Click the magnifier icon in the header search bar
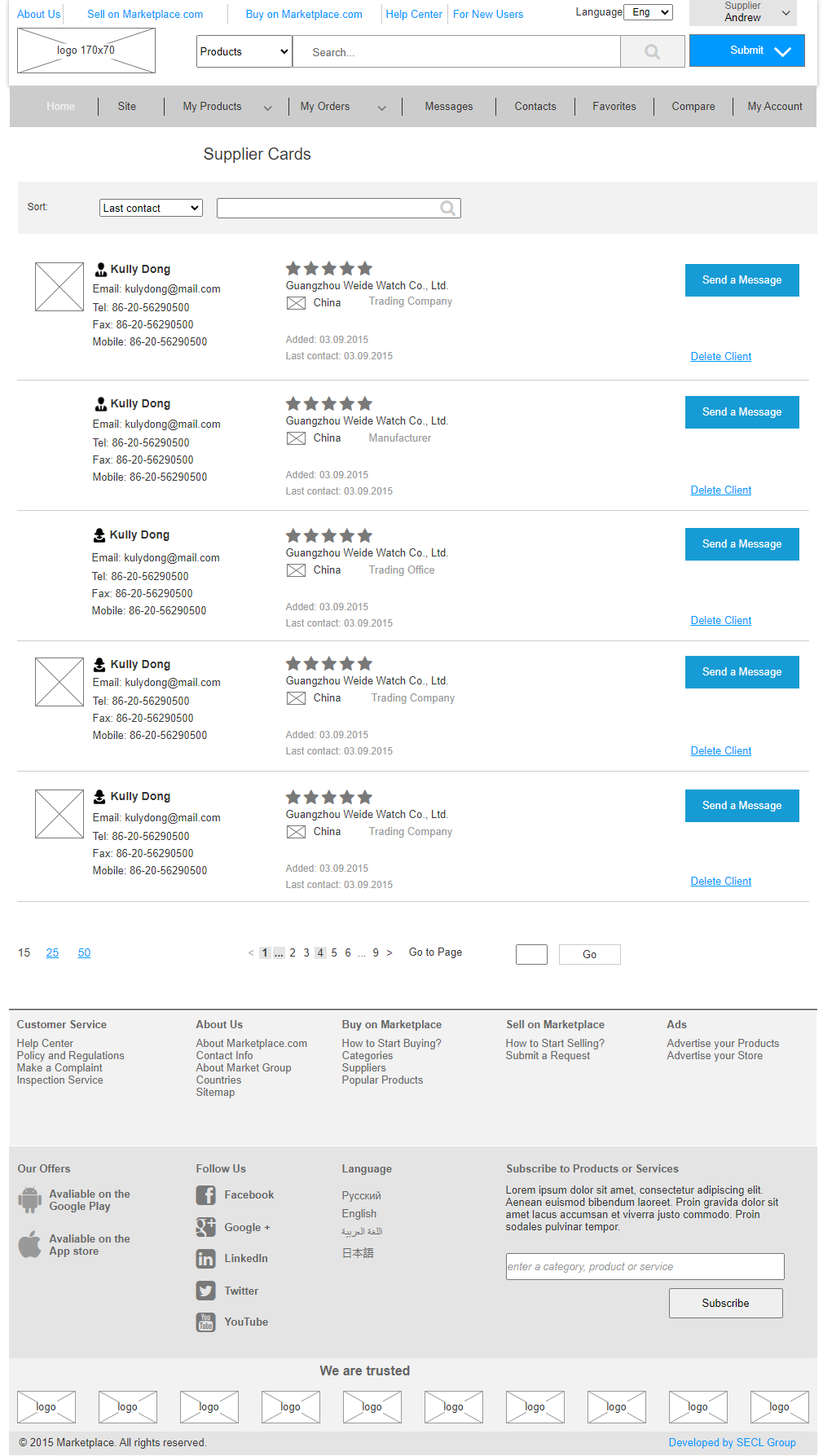This screenshot has height=1456, width=823. click(652, 51)
